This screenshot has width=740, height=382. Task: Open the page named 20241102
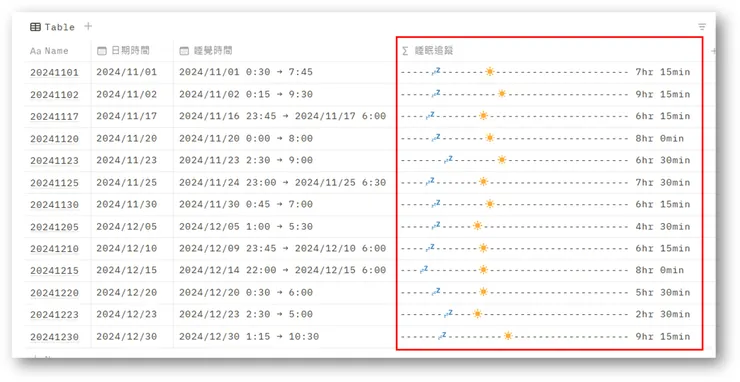(54, 95)
